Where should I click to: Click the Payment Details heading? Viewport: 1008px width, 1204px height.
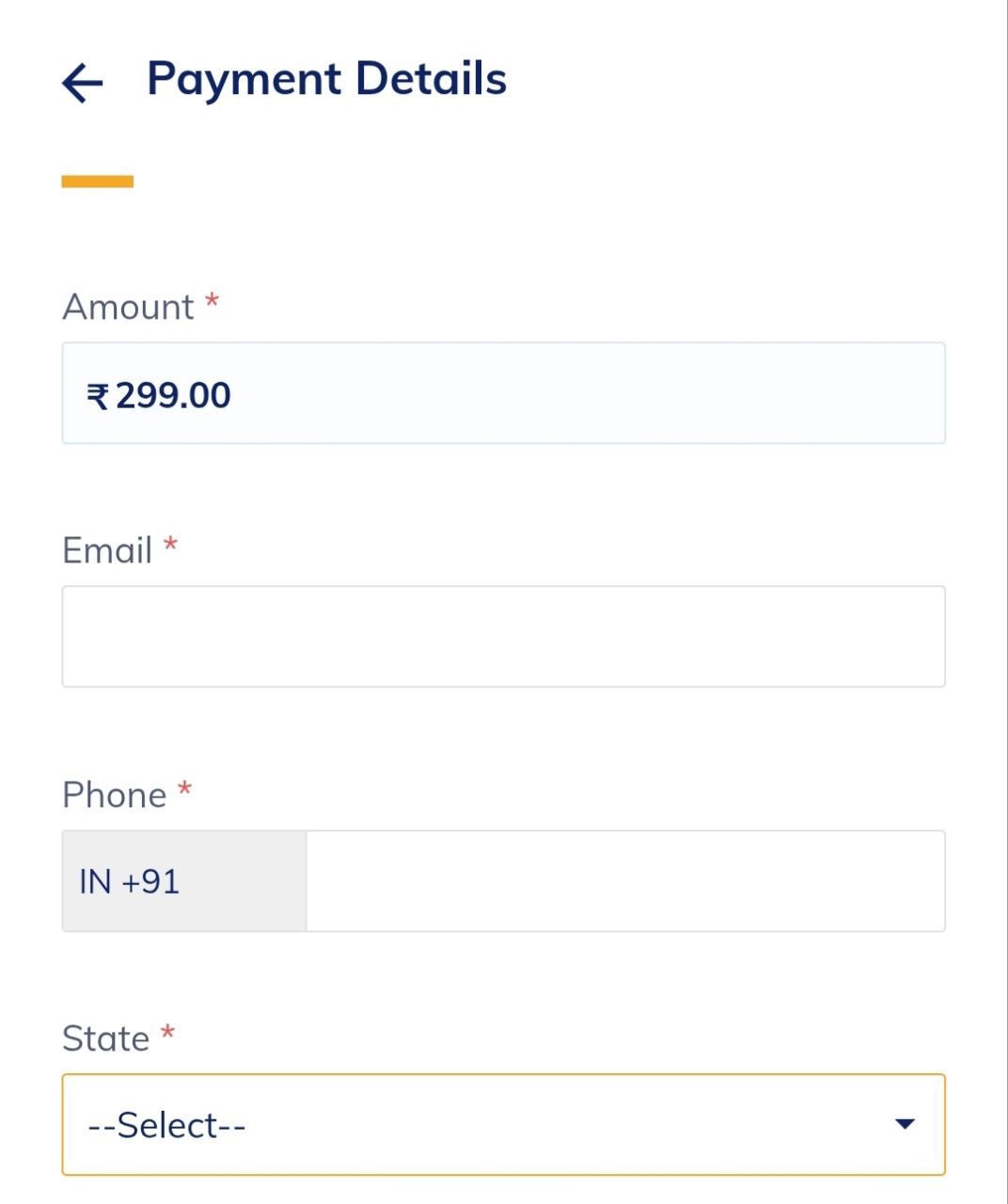click(x=325, y=79)
